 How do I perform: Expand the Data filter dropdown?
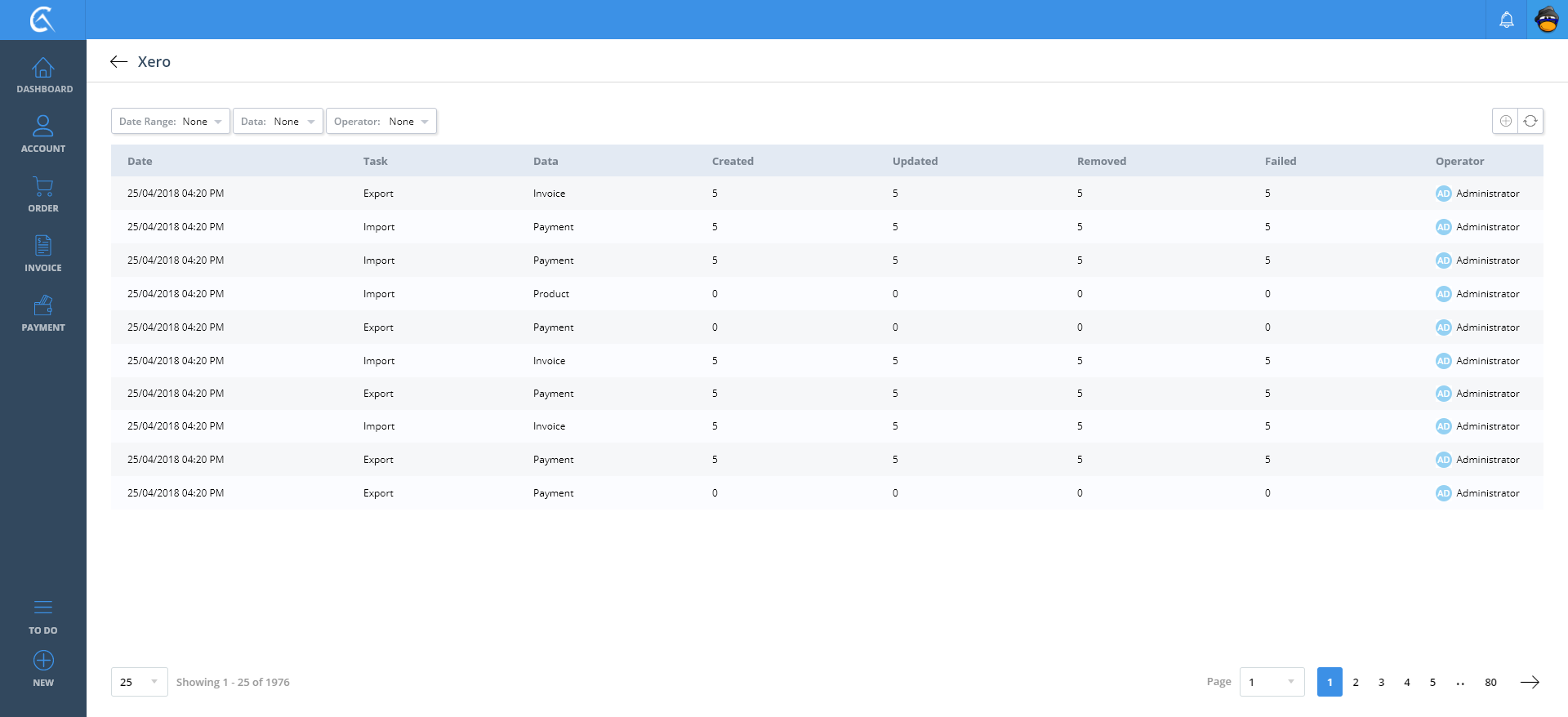pyautogui.click(x=278, y=122)
